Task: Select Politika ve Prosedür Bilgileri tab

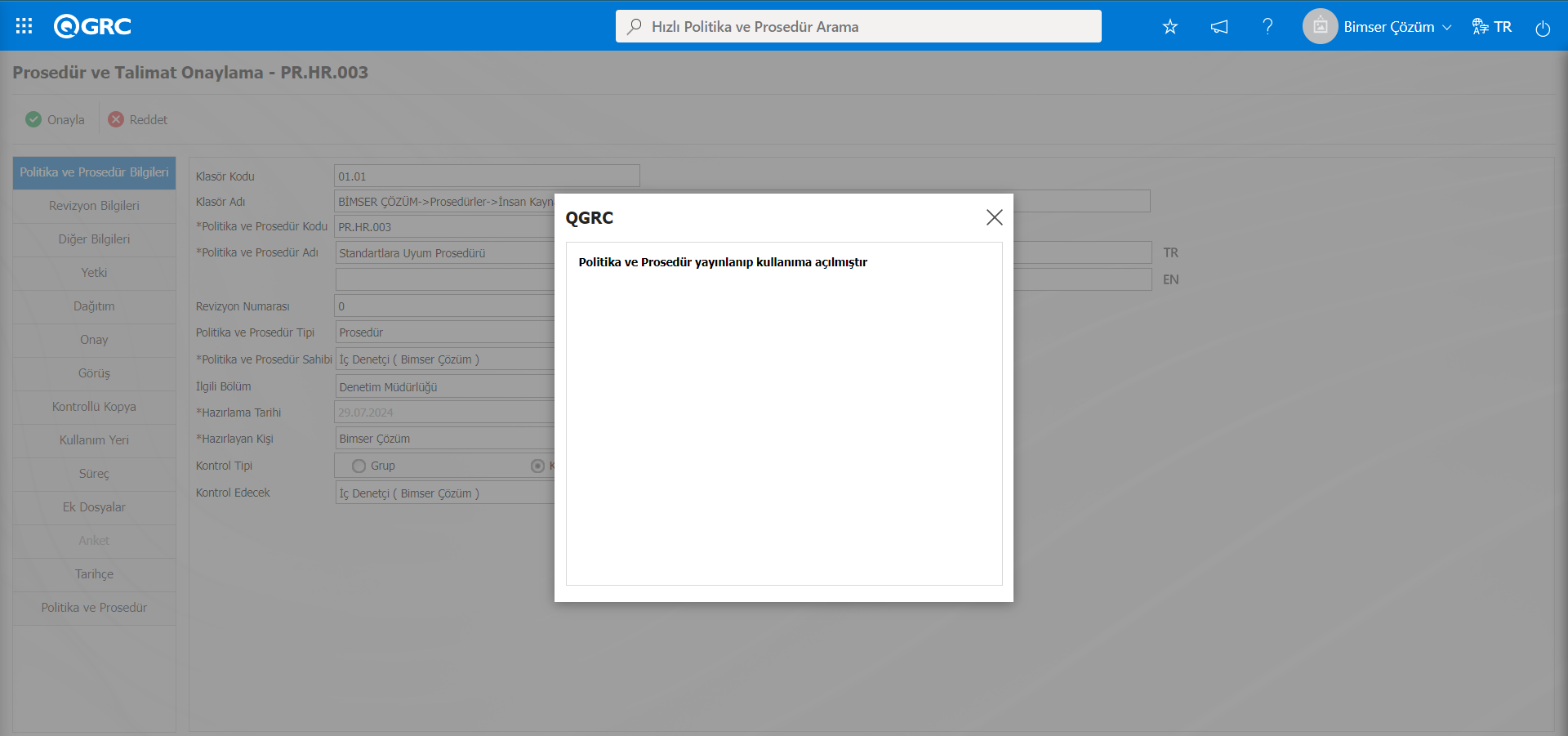Action: coord(94,172)
